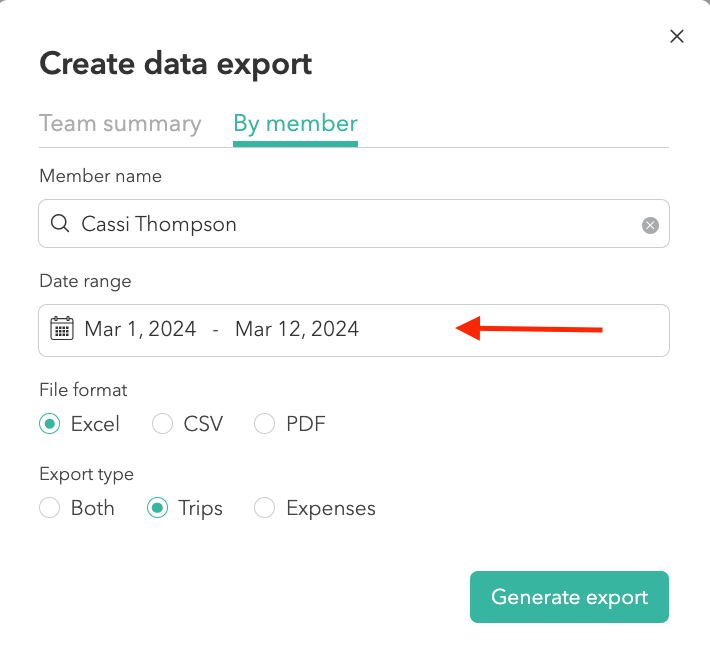This screenshot has width=710, height=656.
Task: Edit the Mar 1, 2024 start date
Action: pos(140,329)
